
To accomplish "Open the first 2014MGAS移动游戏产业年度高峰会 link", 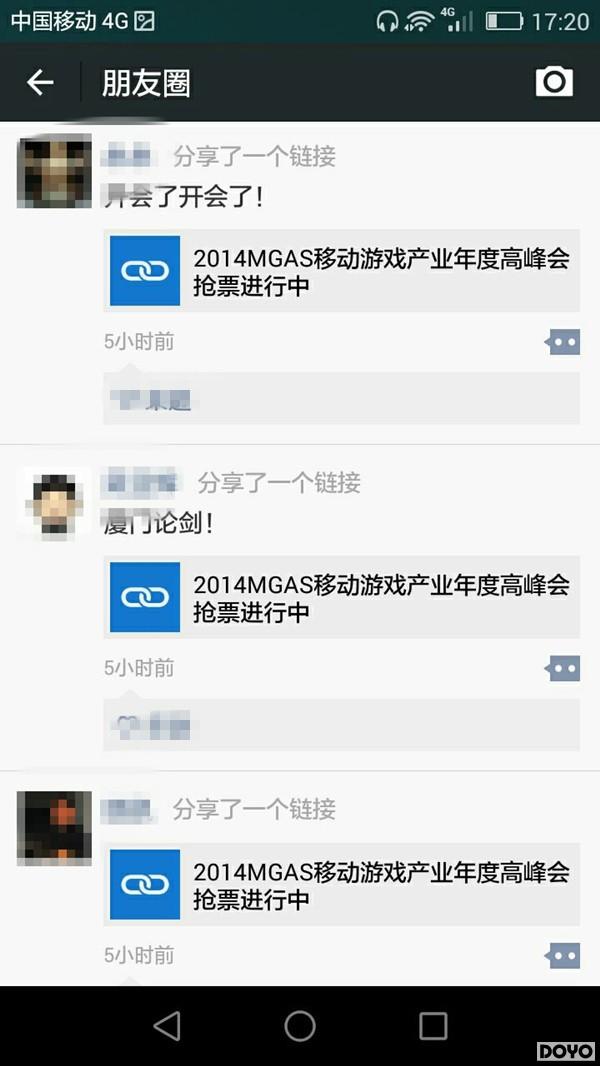I will tap(342, 271).
